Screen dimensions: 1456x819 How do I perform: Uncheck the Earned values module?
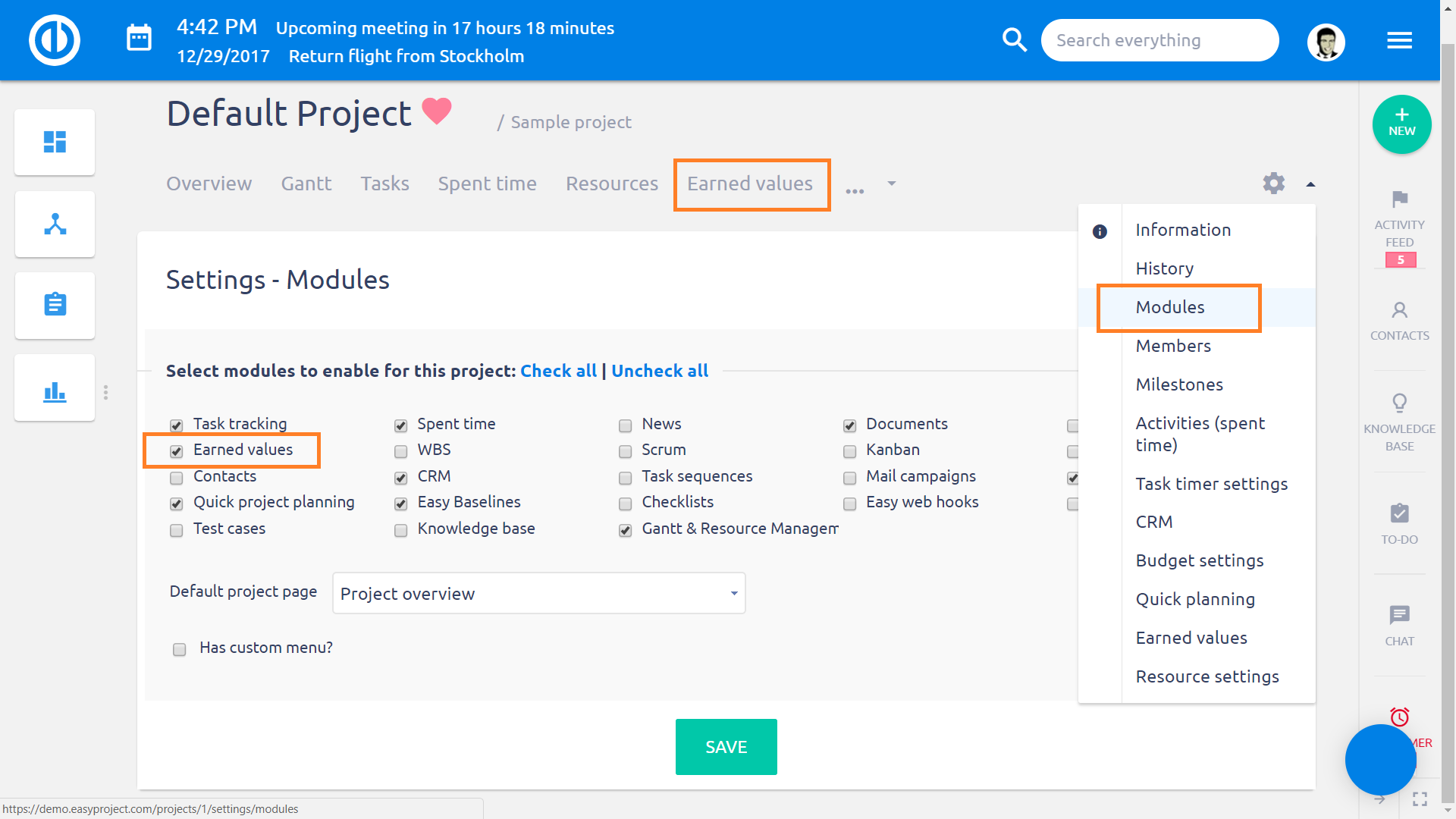(177, 452)
